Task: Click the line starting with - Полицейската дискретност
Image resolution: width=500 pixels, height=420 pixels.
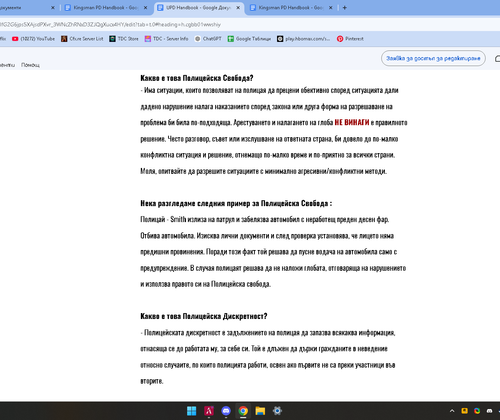Action: tap(268, 332)
